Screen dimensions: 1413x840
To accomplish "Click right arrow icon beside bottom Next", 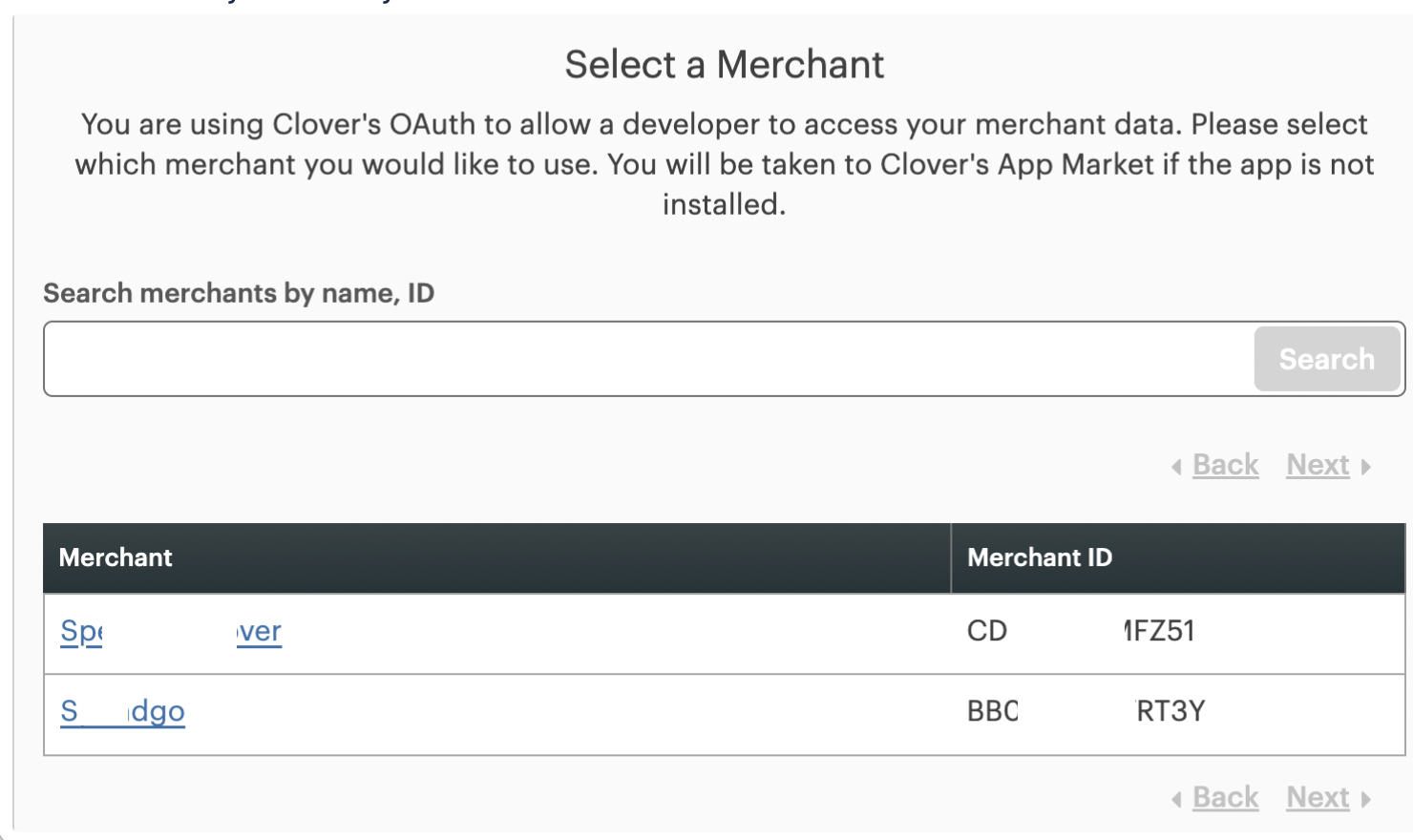I will point(1366,799).
